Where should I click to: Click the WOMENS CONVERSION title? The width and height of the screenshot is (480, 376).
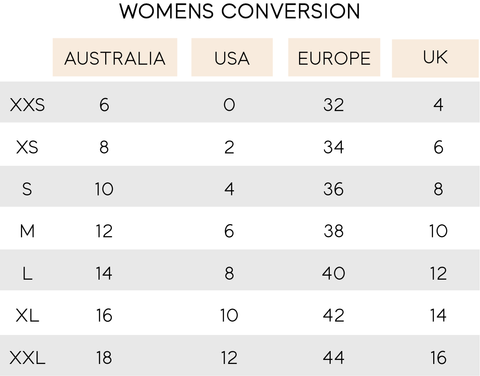click(x=240, y=11)
